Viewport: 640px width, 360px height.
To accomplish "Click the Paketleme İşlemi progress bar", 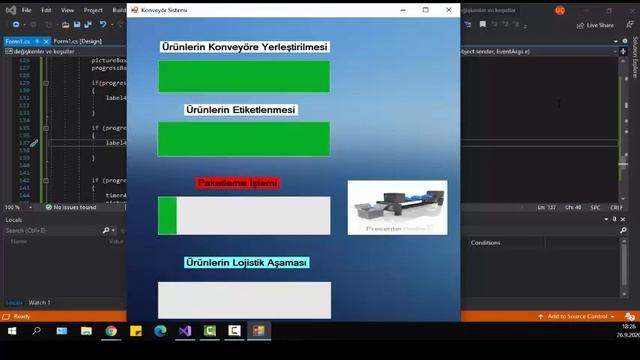I will click(244, 216).
